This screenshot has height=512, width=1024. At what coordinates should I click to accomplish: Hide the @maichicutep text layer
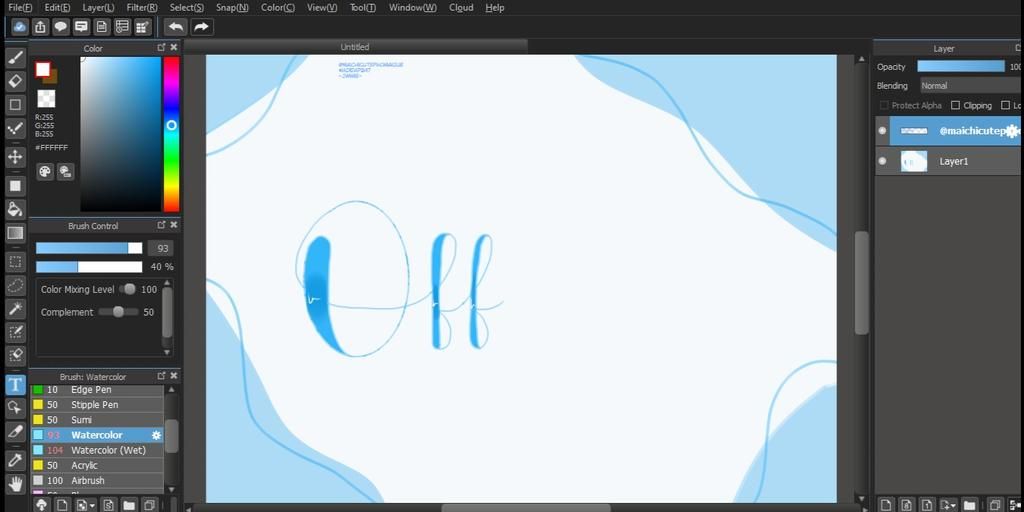pyautogui.click(x=882, y=131)
